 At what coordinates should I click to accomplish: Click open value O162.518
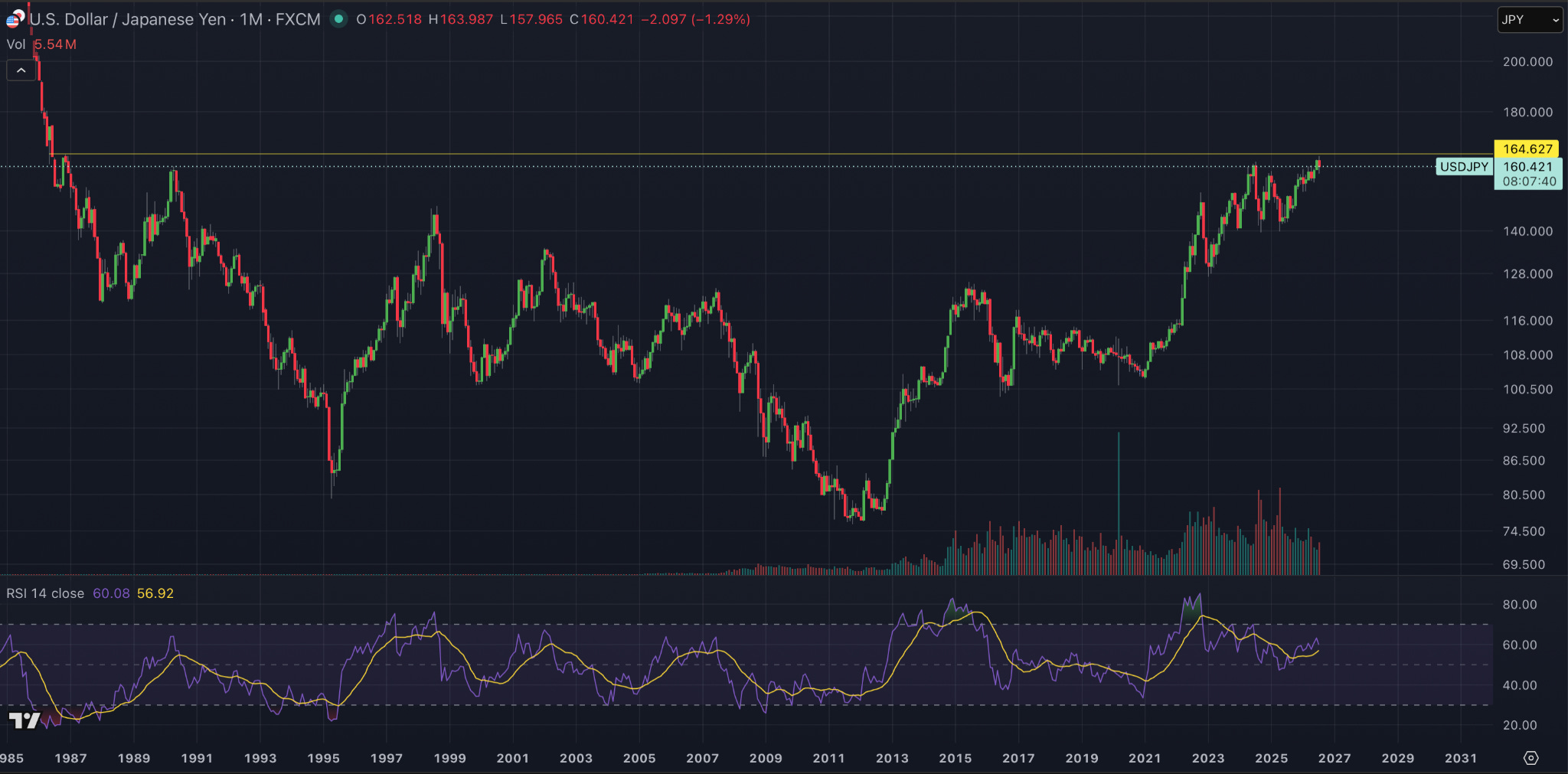[x=389, y=19]
